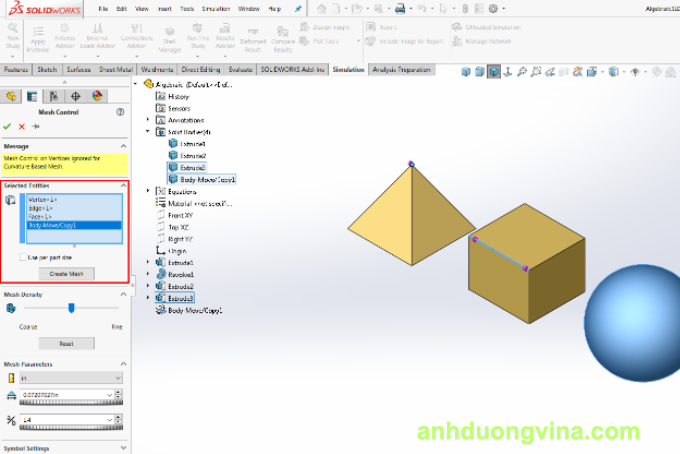Expand the Symbol Settings section

point(123,448)
